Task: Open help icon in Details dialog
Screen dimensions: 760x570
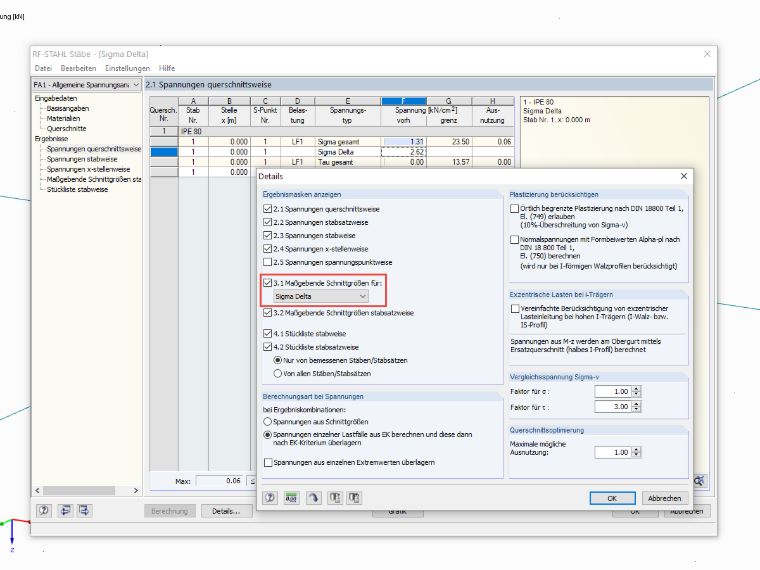Action: [270, 498]
